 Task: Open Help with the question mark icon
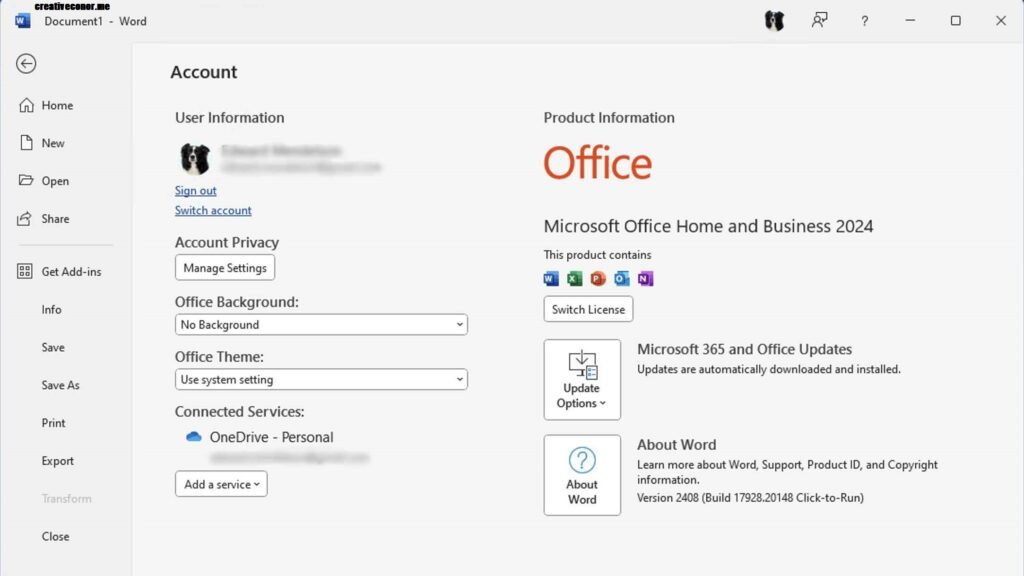(865, 21)
